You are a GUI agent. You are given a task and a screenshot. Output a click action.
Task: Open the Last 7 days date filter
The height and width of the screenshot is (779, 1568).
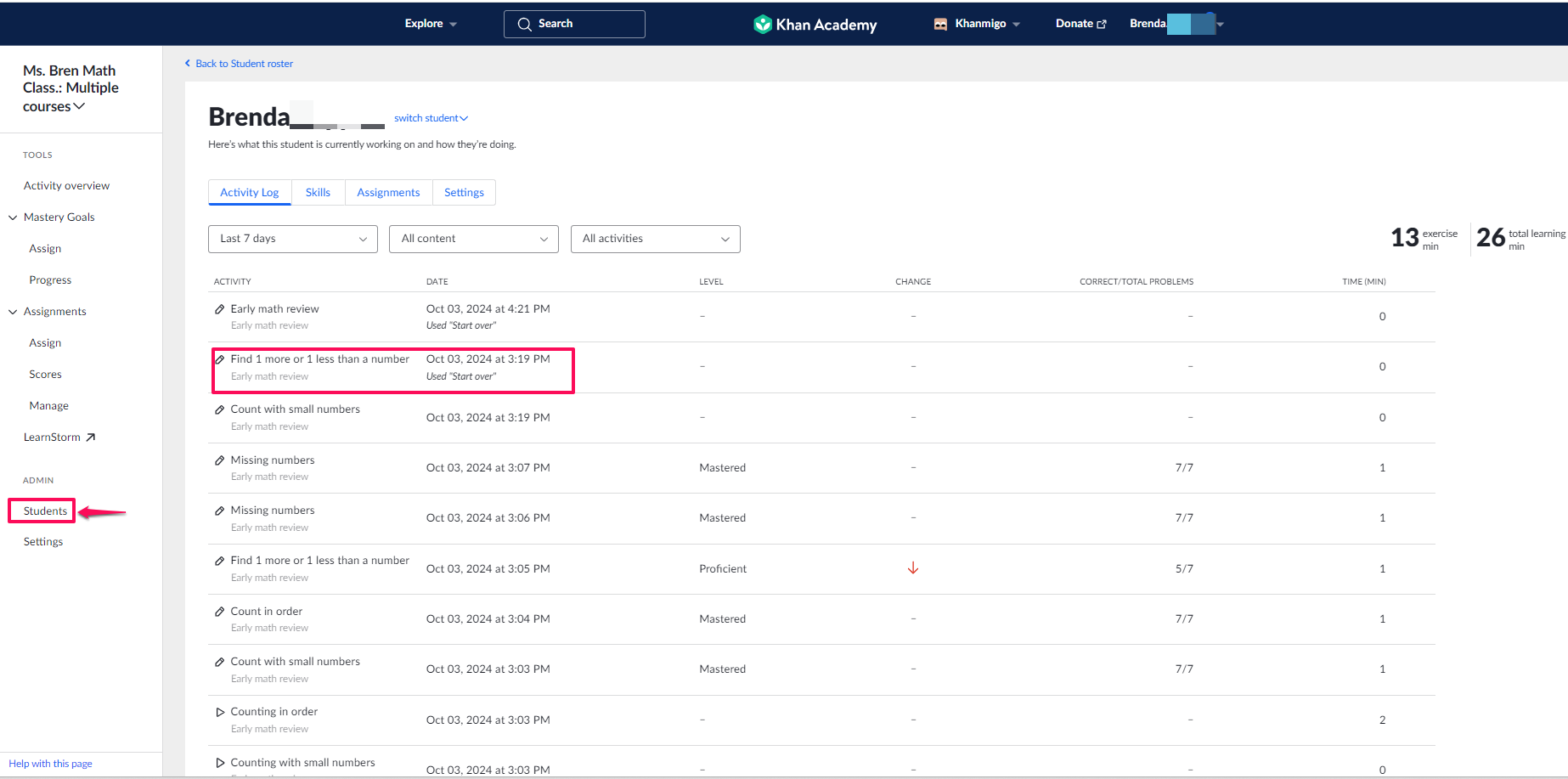pyautogui.click(x=293, y=239)
